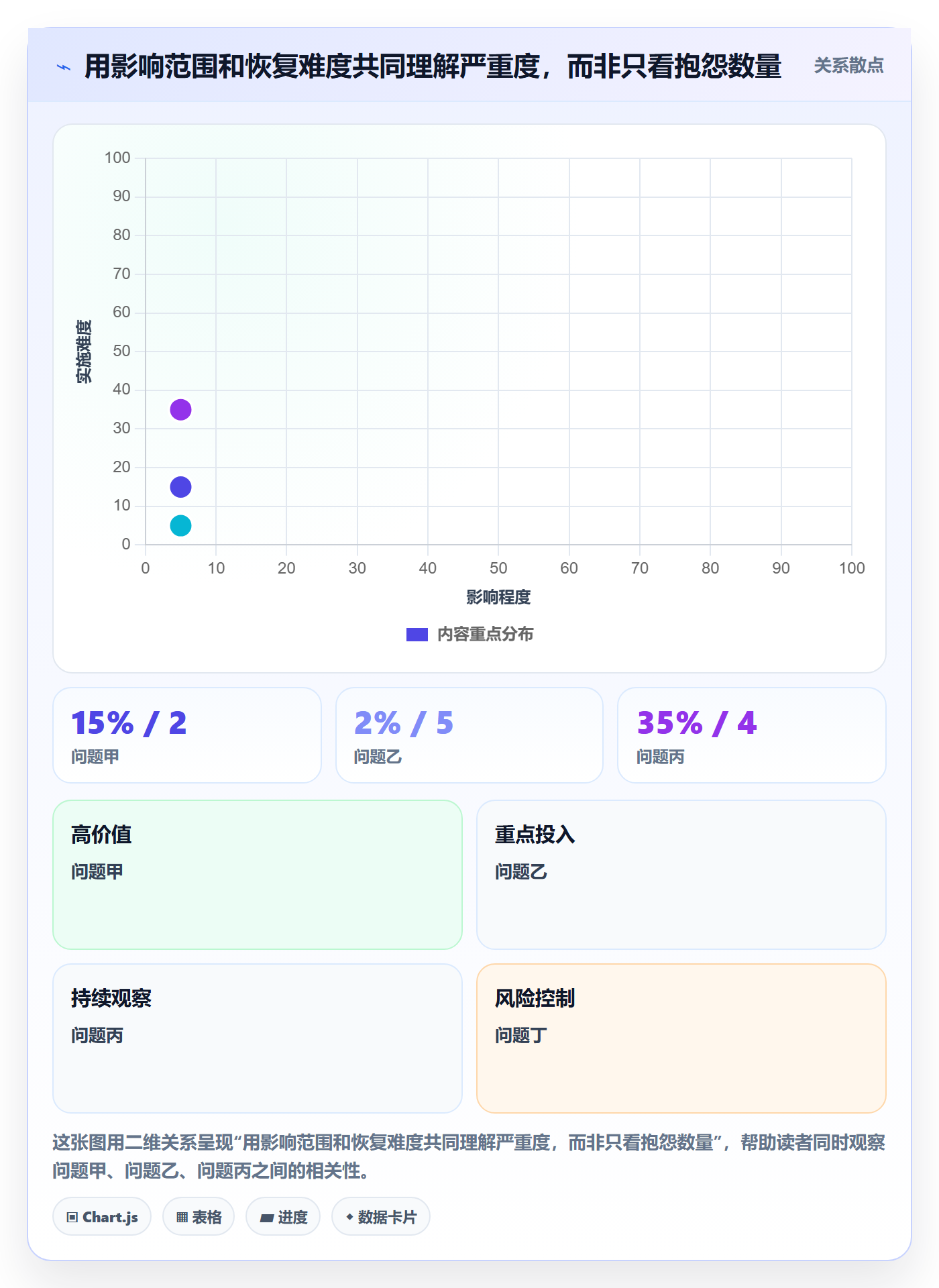Select the 进度 tag chip

(283, 1217)
